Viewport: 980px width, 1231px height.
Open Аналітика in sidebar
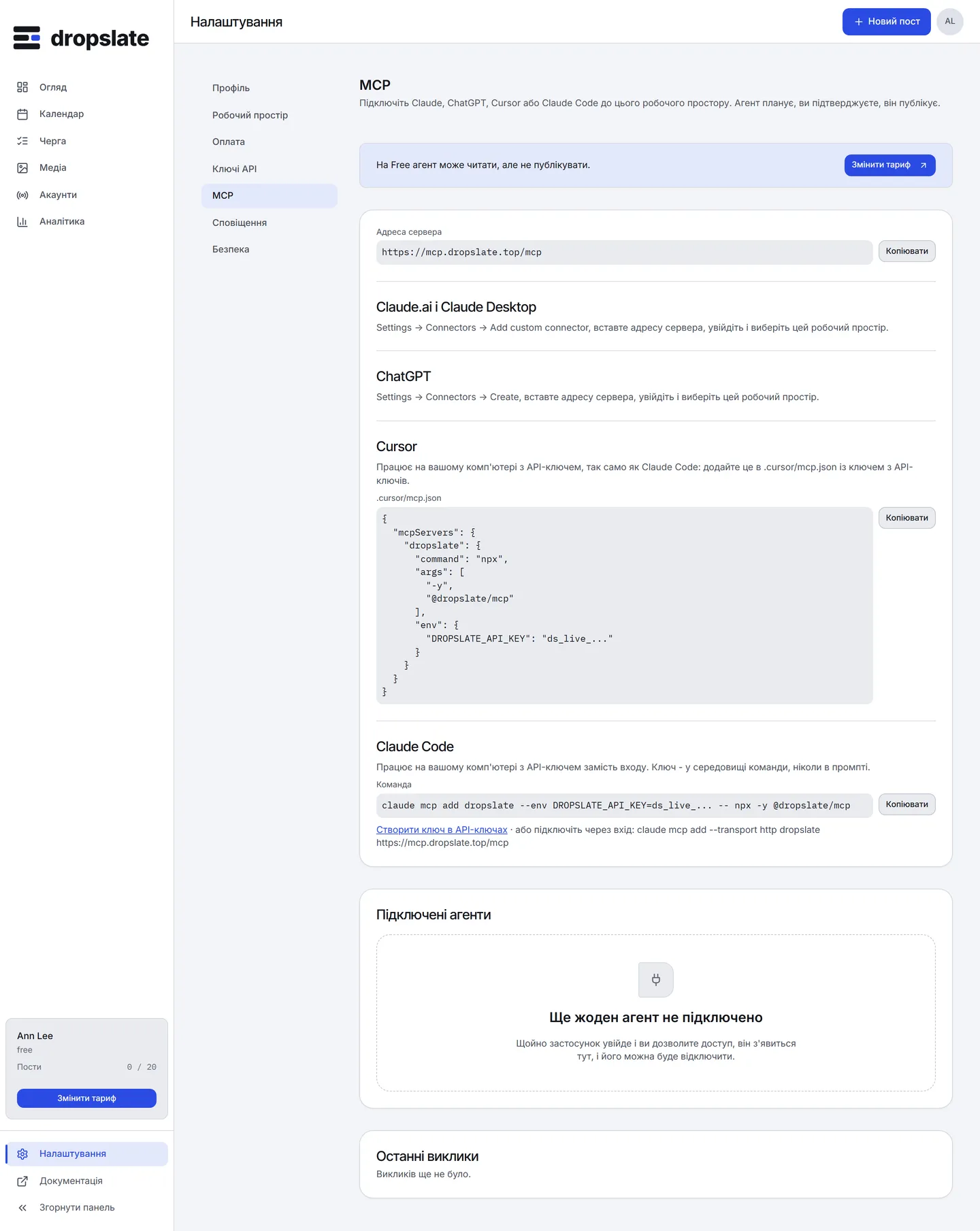[x=86, y=222]
